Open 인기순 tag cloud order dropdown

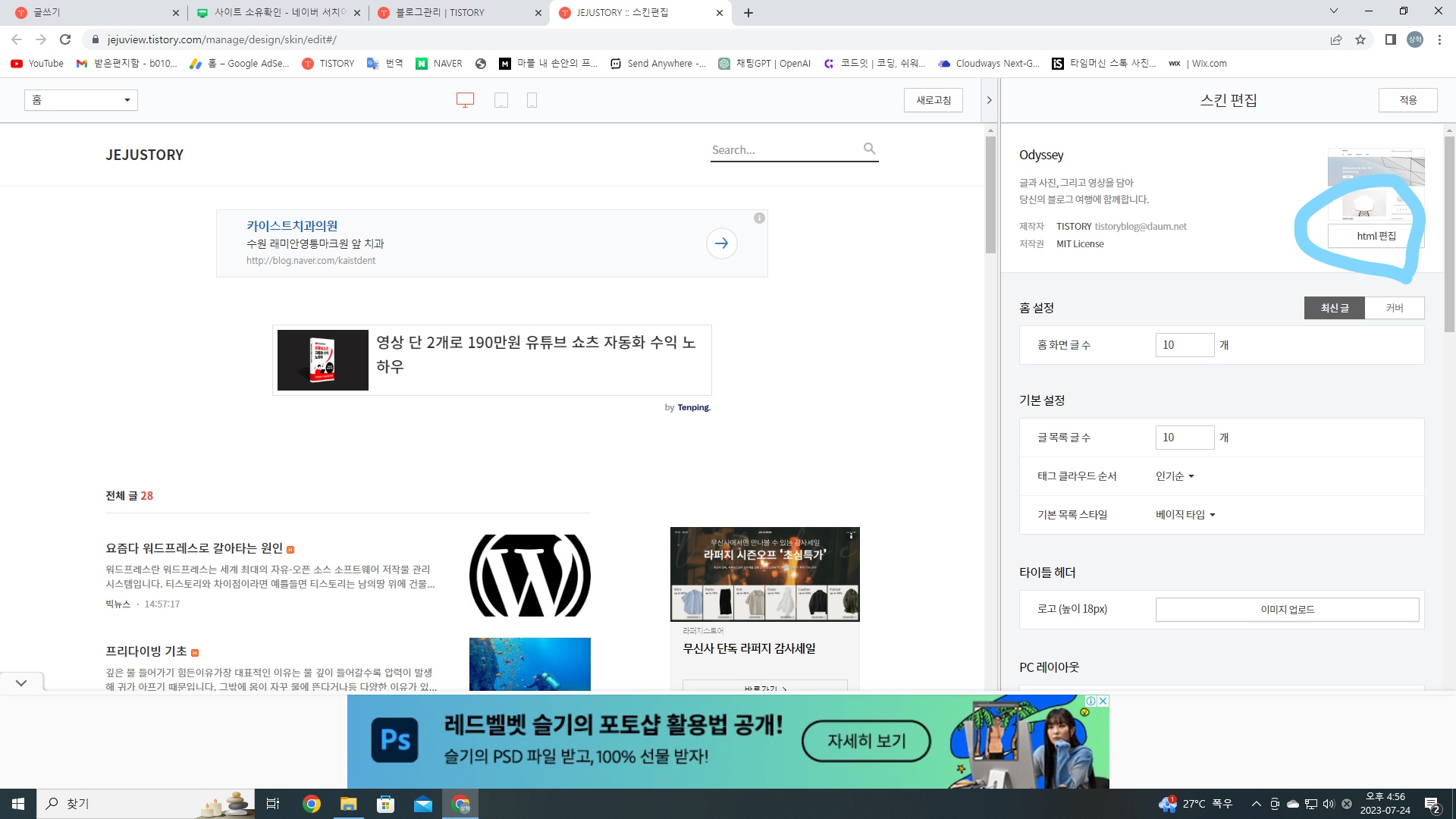pyautogui.click(x=1175, y=476)
